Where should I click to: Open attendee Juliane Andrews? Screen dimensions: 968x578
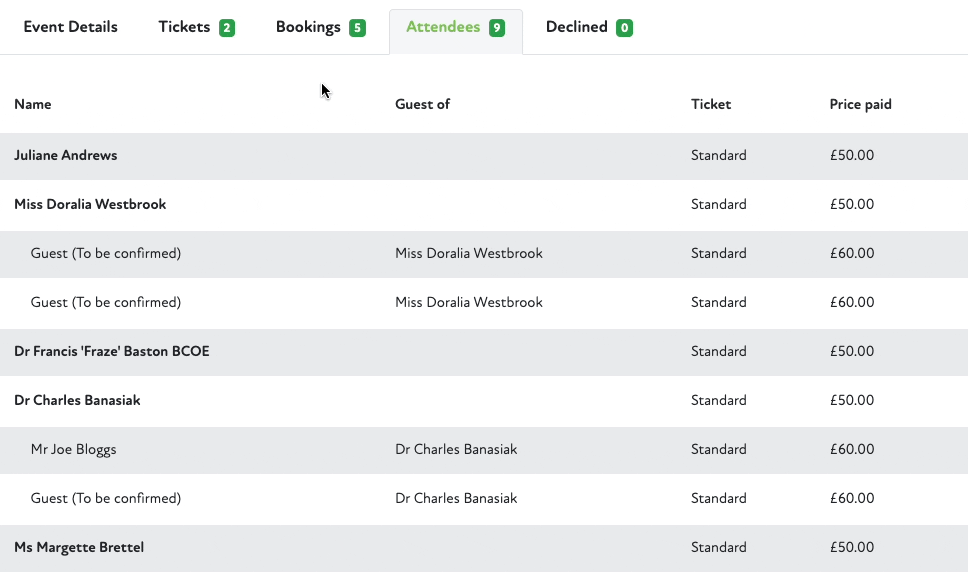coord(66,155)
